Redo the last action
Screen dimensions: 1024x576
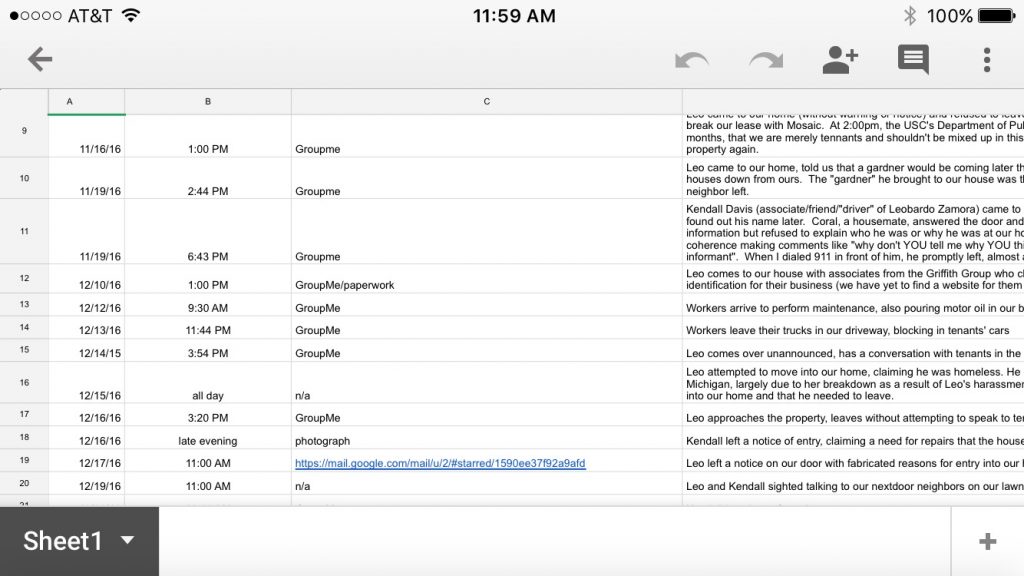click(766, 60)
